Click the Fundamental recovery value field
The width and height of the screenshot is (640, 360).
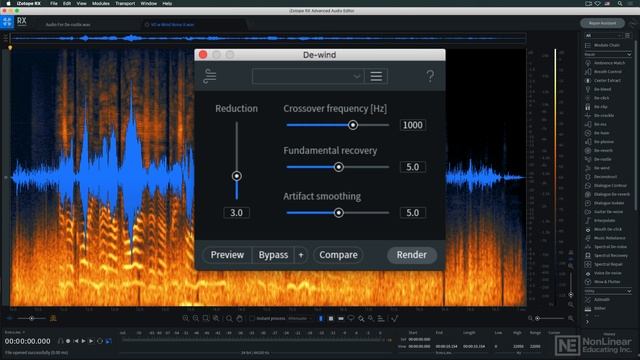pyautogui.click(x=413, y=167)
